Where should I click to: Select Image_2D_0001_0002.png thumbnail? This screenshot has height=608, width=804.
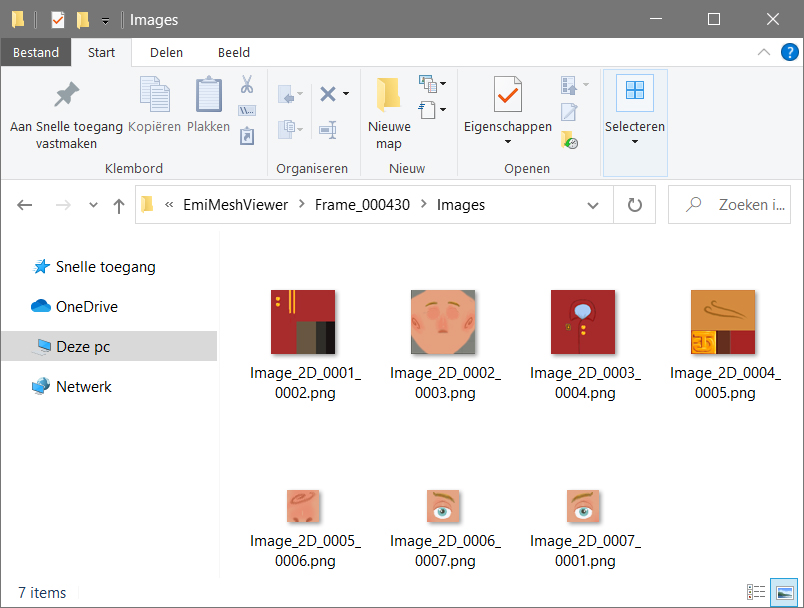click(x=303, y=322)
